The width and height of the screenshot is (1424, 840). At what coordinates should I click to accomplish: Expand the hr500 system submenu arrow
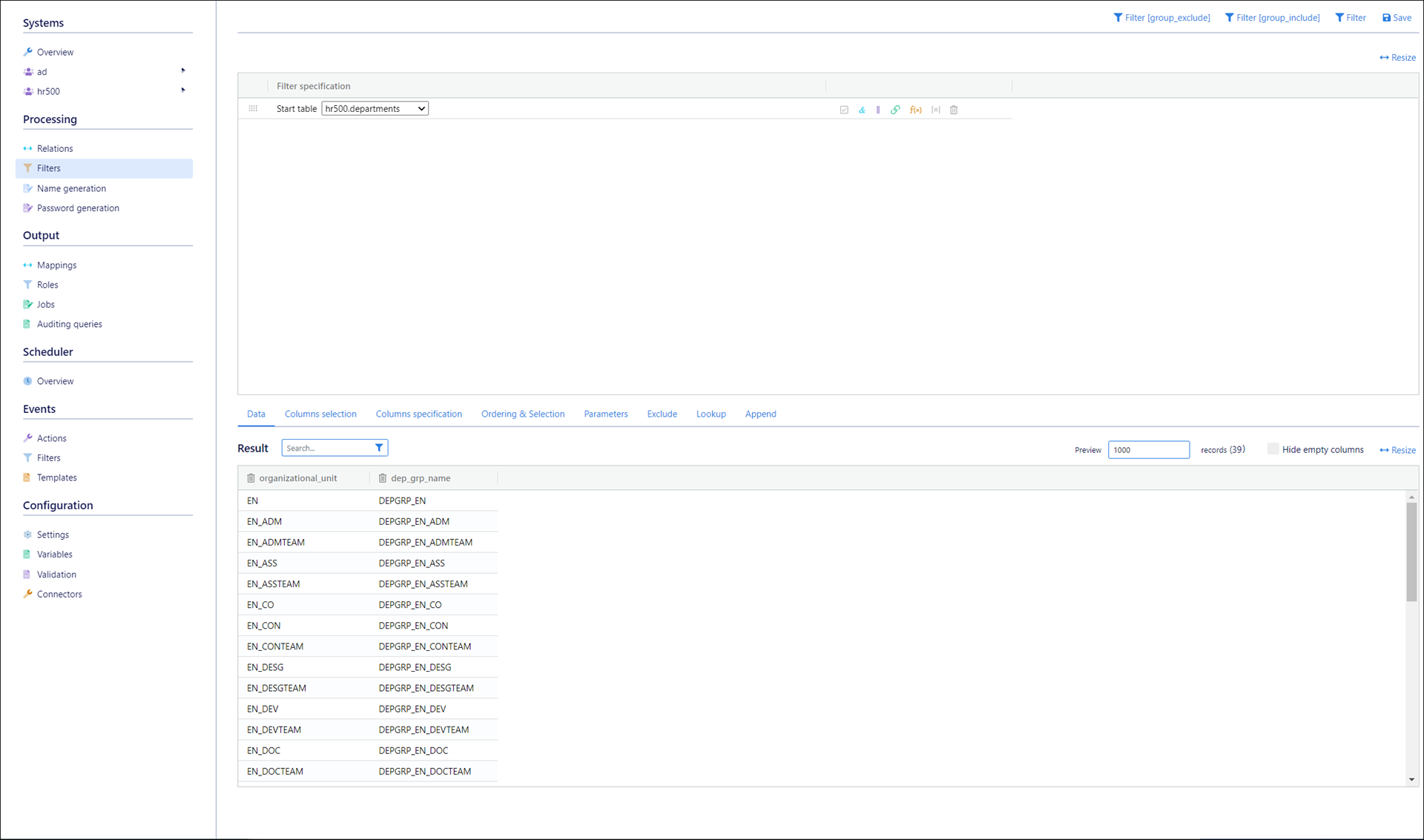pyautogui.click(x=183, y=90)
